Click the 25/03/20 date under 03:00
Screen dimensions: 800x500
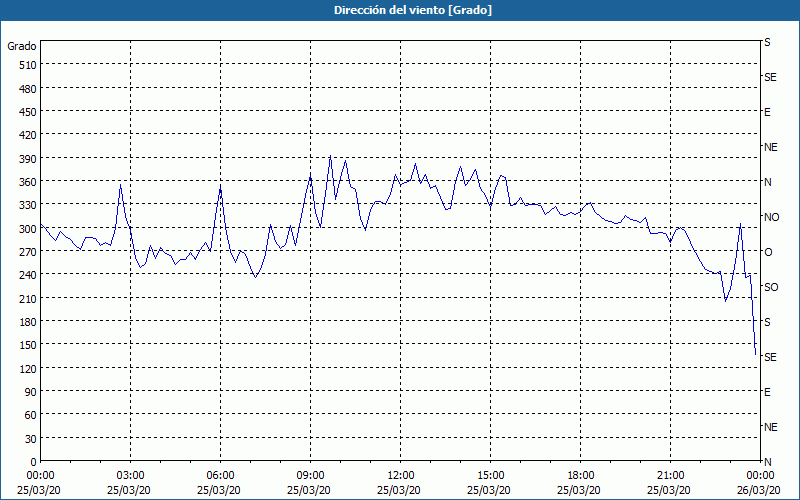(129, 490)
